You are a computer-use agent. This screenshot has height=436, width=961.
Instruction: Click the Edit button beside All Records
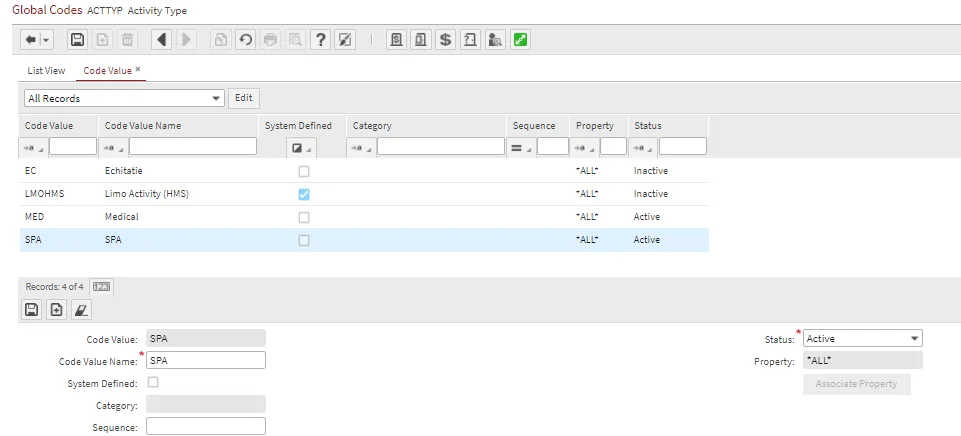244,98
